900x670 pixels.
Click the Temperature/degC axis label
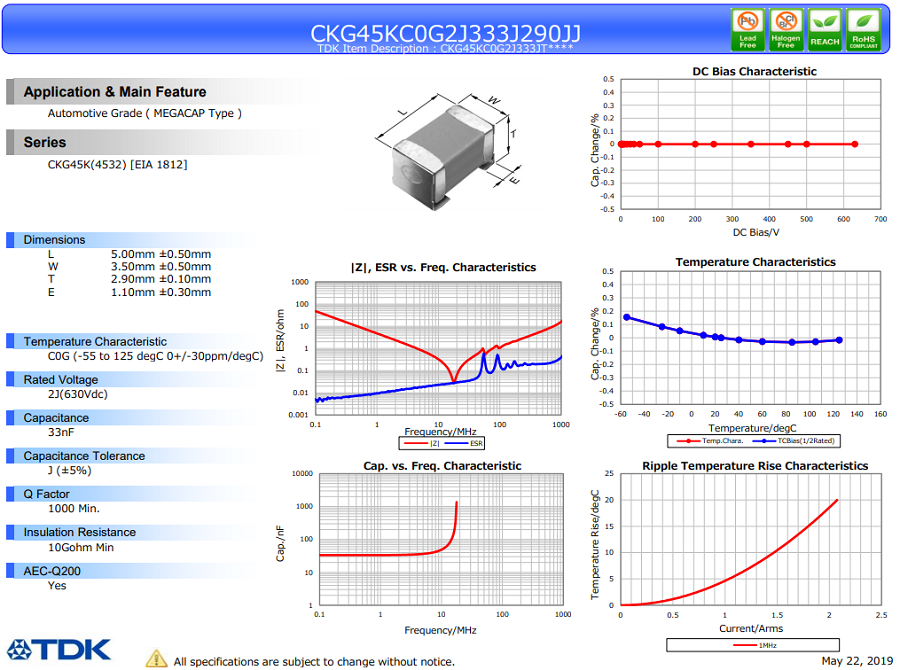(752, 428)
